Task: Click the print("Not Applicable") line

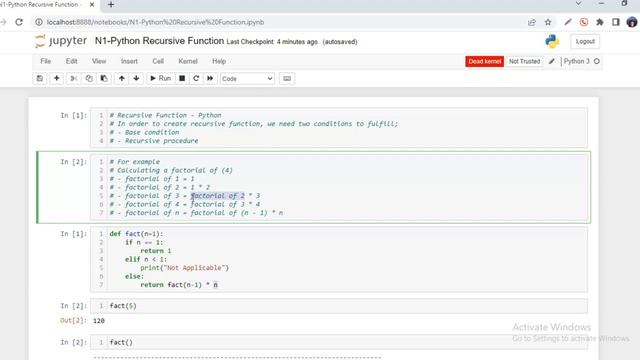Action: point(184,268)
